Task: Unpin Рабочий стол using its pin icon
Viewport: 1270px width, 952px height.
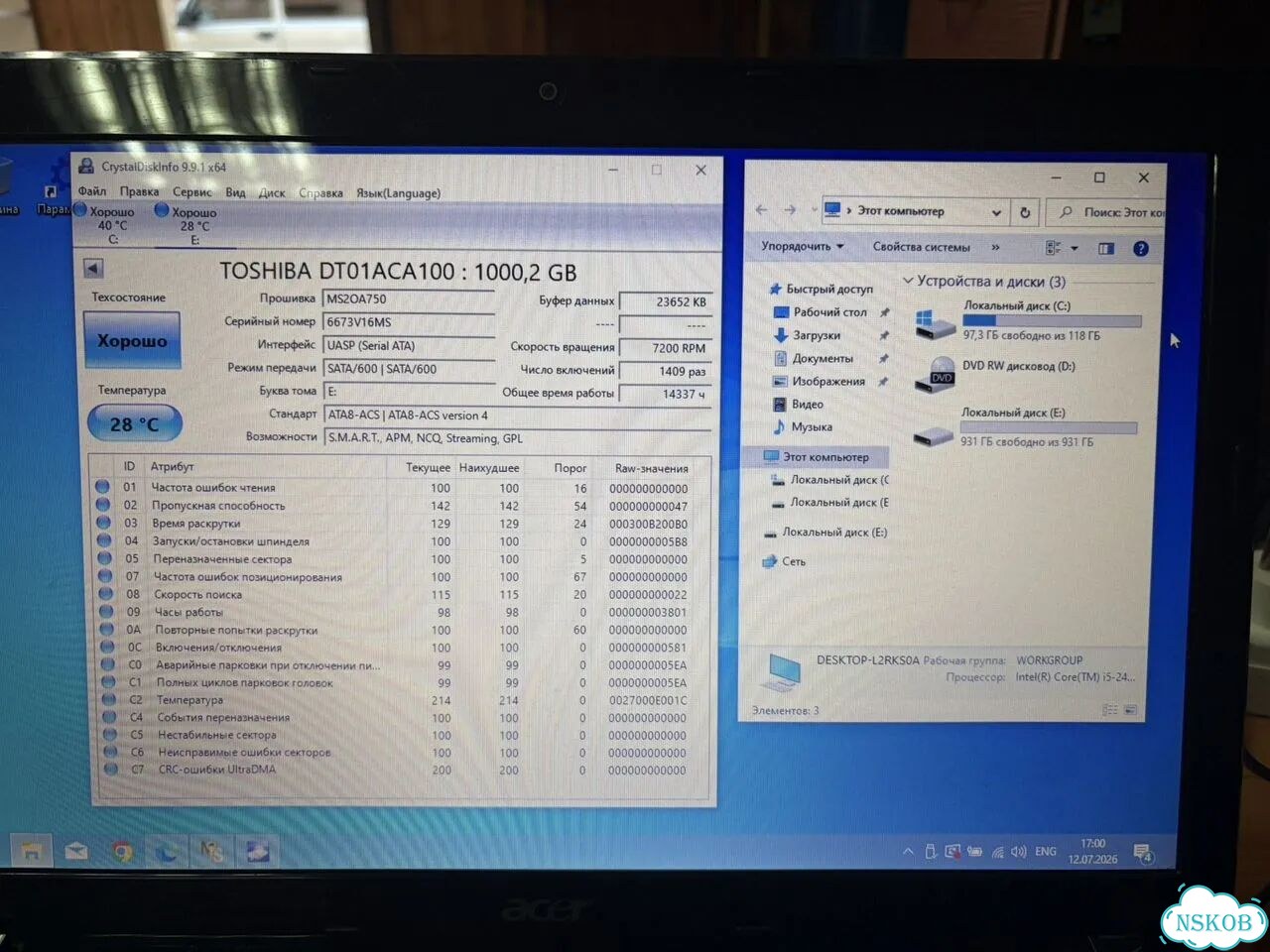Action: [884, 312]
